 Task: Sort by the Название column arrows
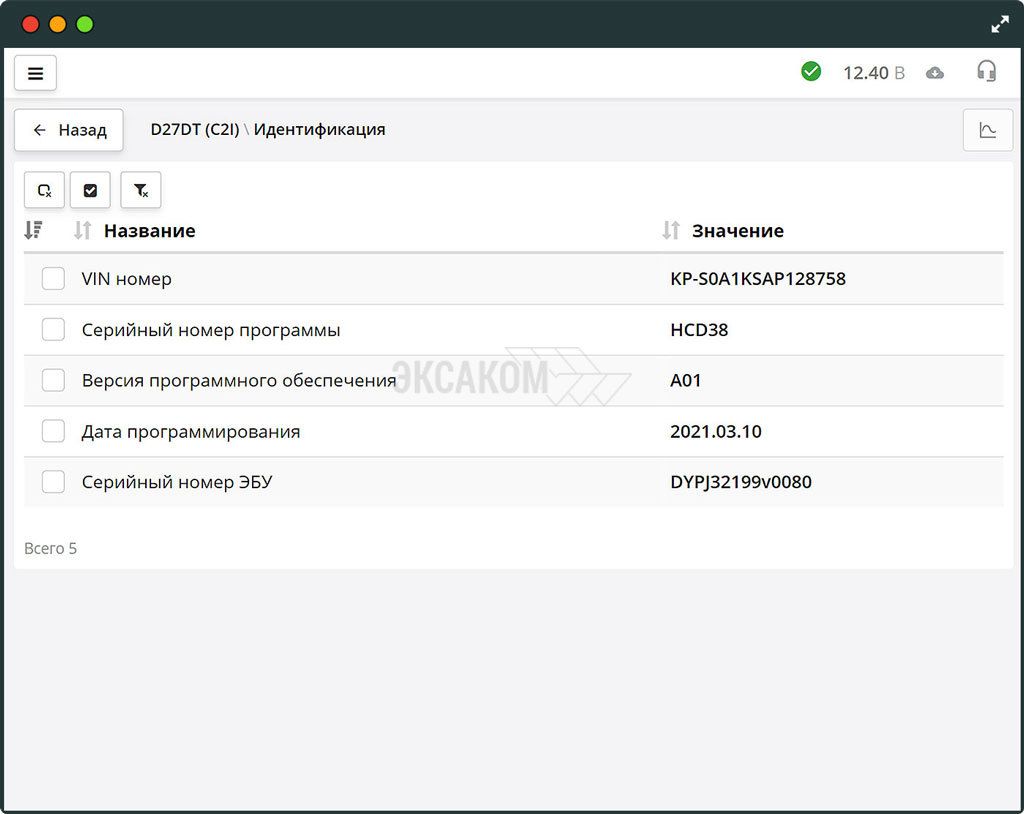click(x=83, y=231)
